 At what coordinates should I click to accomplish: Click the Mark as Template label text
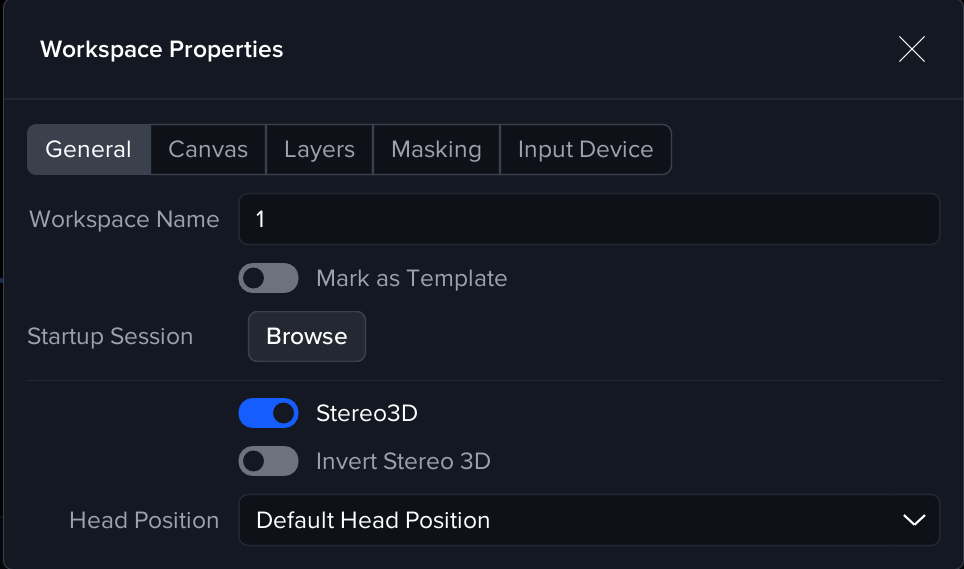(411, 278)
